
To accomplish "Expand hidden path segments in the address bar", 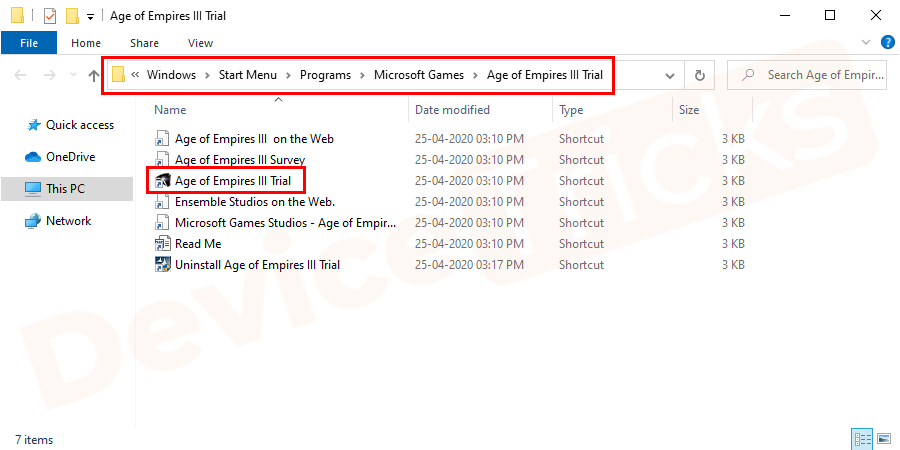I will point(135,75).
